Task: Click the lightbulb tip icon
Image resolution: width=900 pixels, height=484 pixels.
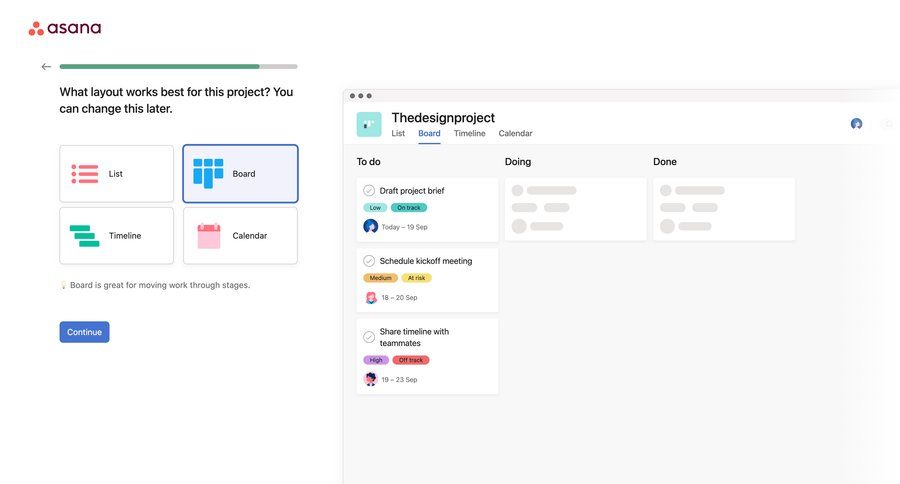Action: (64, 285)
